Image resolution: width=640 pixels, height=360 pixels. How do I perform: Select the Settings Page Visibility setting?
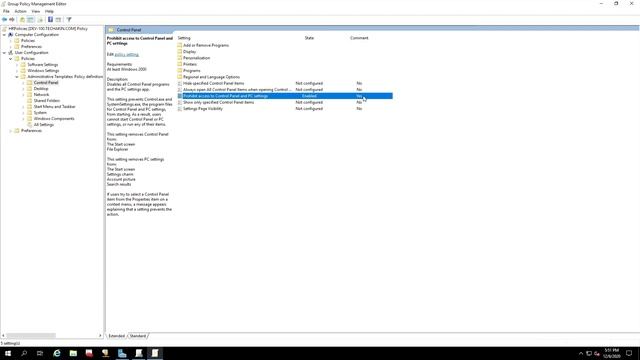coord(285,109)
